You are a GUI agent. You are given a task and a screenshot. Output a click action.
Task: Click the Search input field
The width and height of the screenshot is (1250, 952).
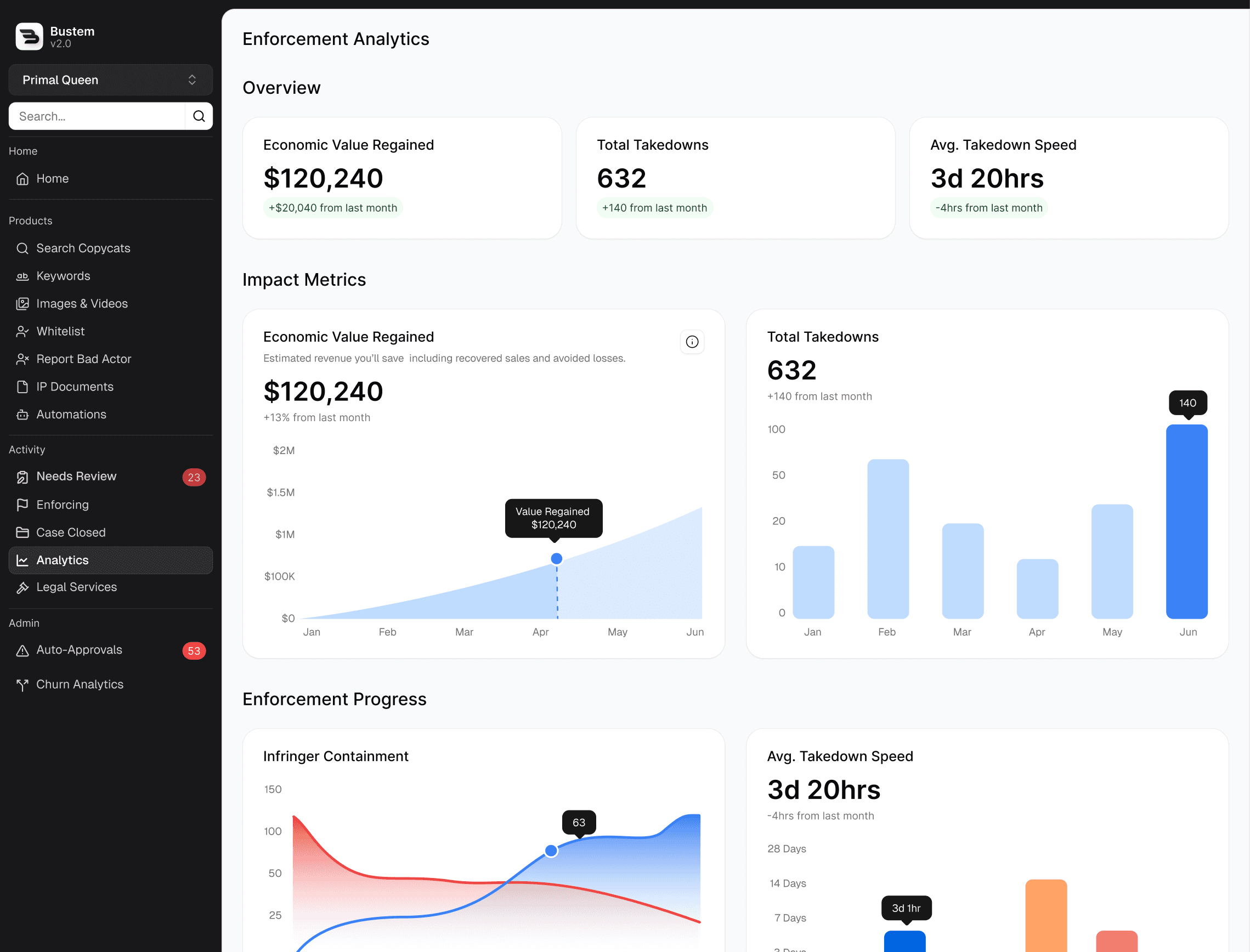(97, 116)
